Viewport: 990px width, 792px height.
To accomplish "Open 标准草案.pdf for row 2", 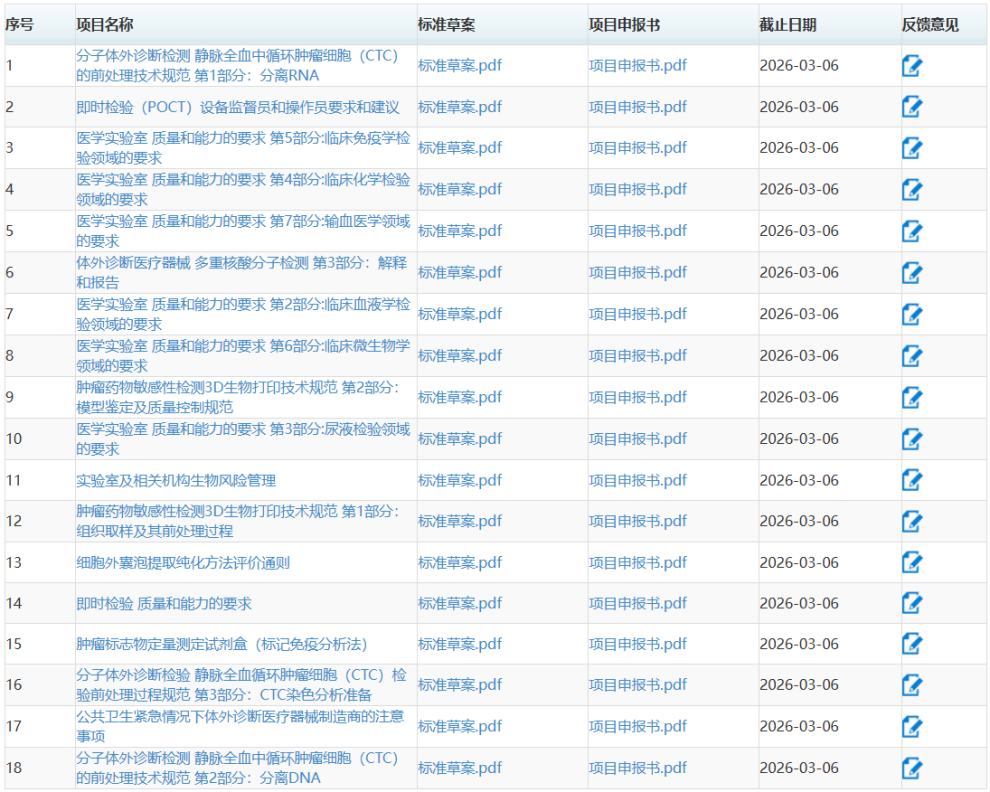I will [x=459, y=107].
